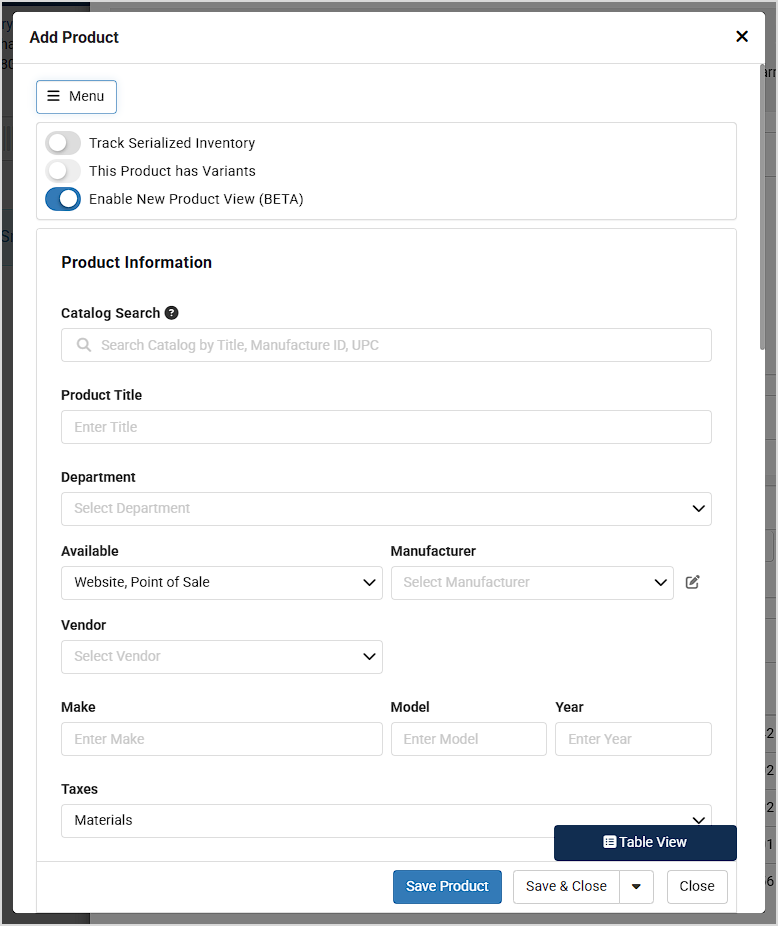Switch to Table View

click(645, 842)
